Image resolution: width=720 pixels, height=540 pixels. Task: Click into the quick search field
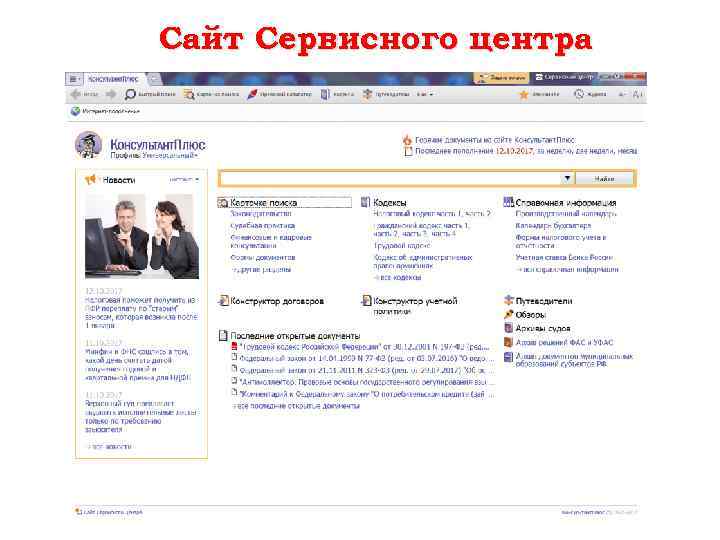point(390,179)
